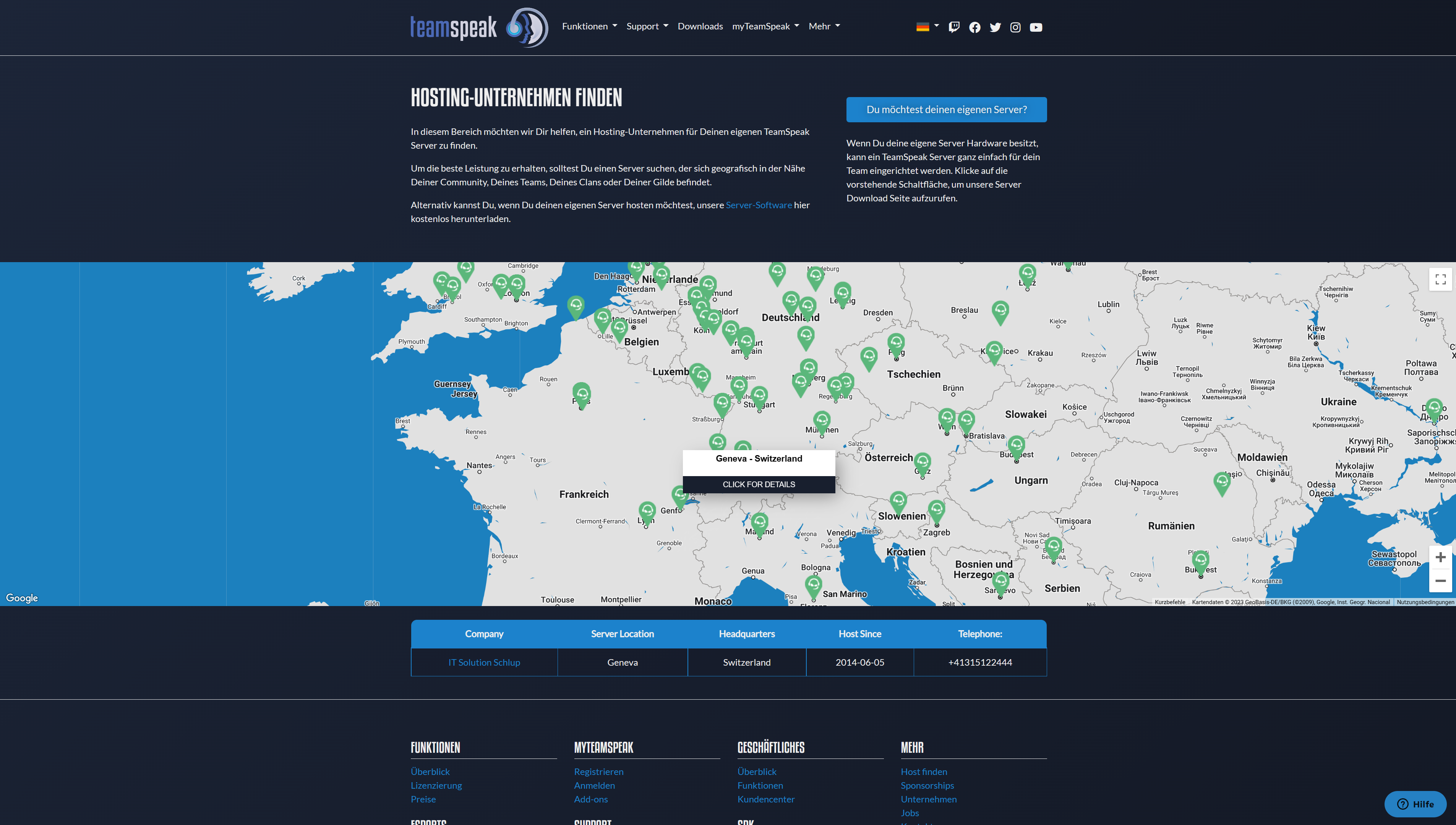Select the server marker near Bukarest
The width and height of the screenshot is (1456, 825).
(x=1200, y=561)
